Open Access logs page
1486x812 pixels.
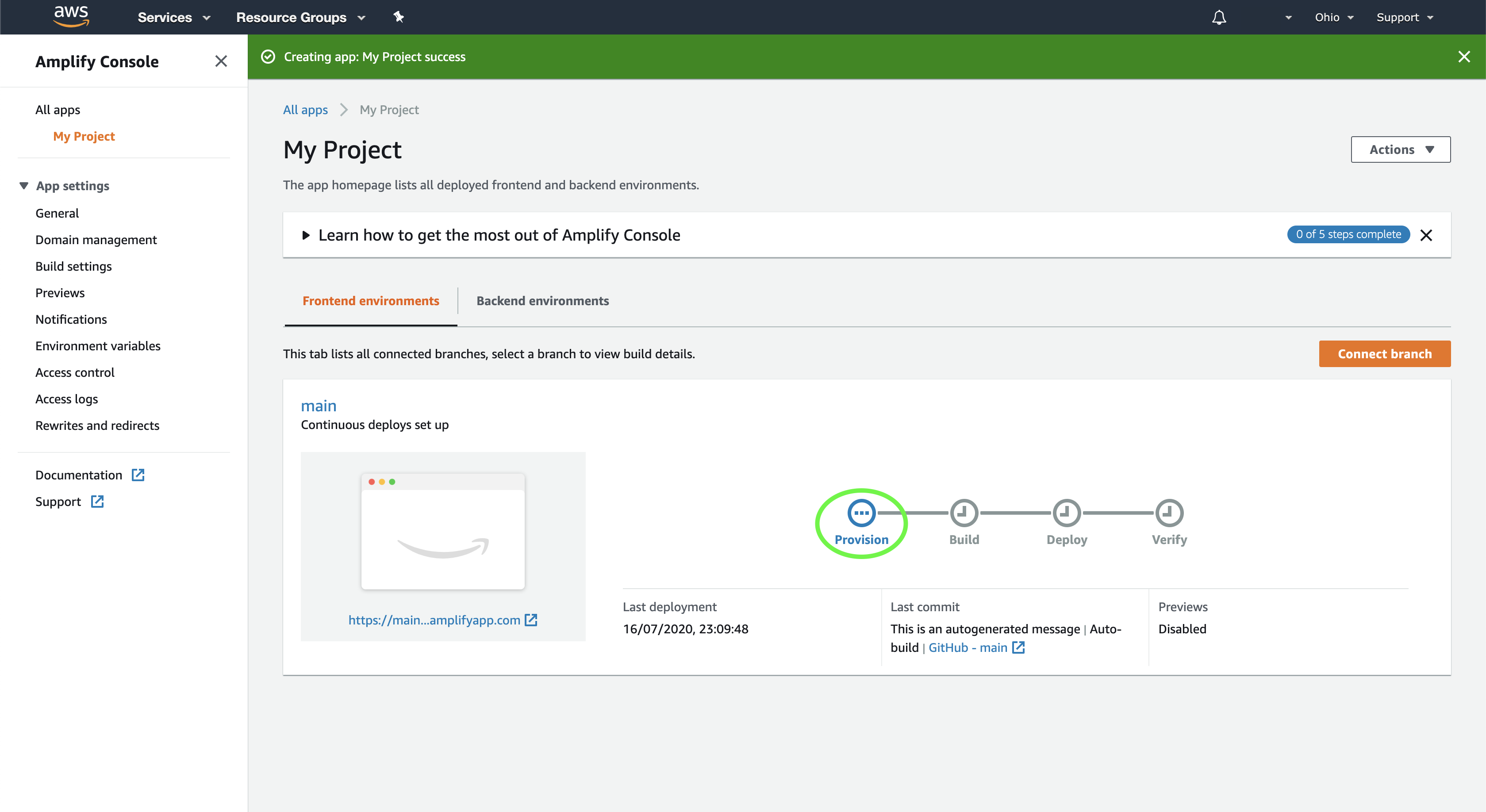[x=66, y=398]
